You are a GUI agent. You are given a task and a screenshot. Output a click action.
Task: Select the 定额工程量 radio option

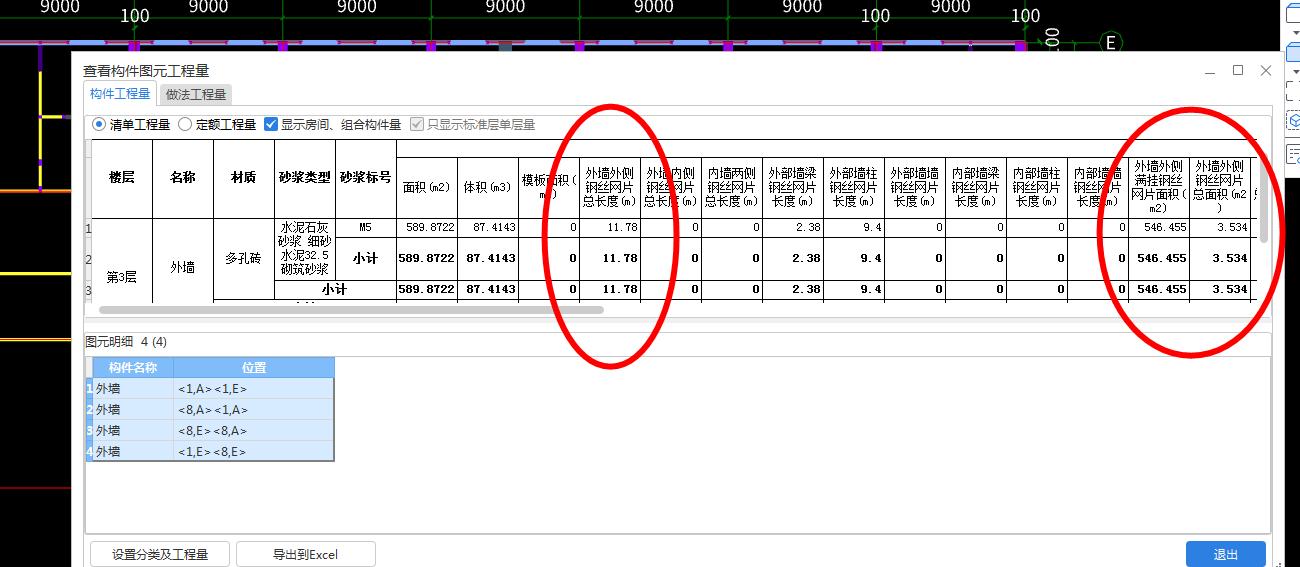pyautogui.click(x=217, y=125)
